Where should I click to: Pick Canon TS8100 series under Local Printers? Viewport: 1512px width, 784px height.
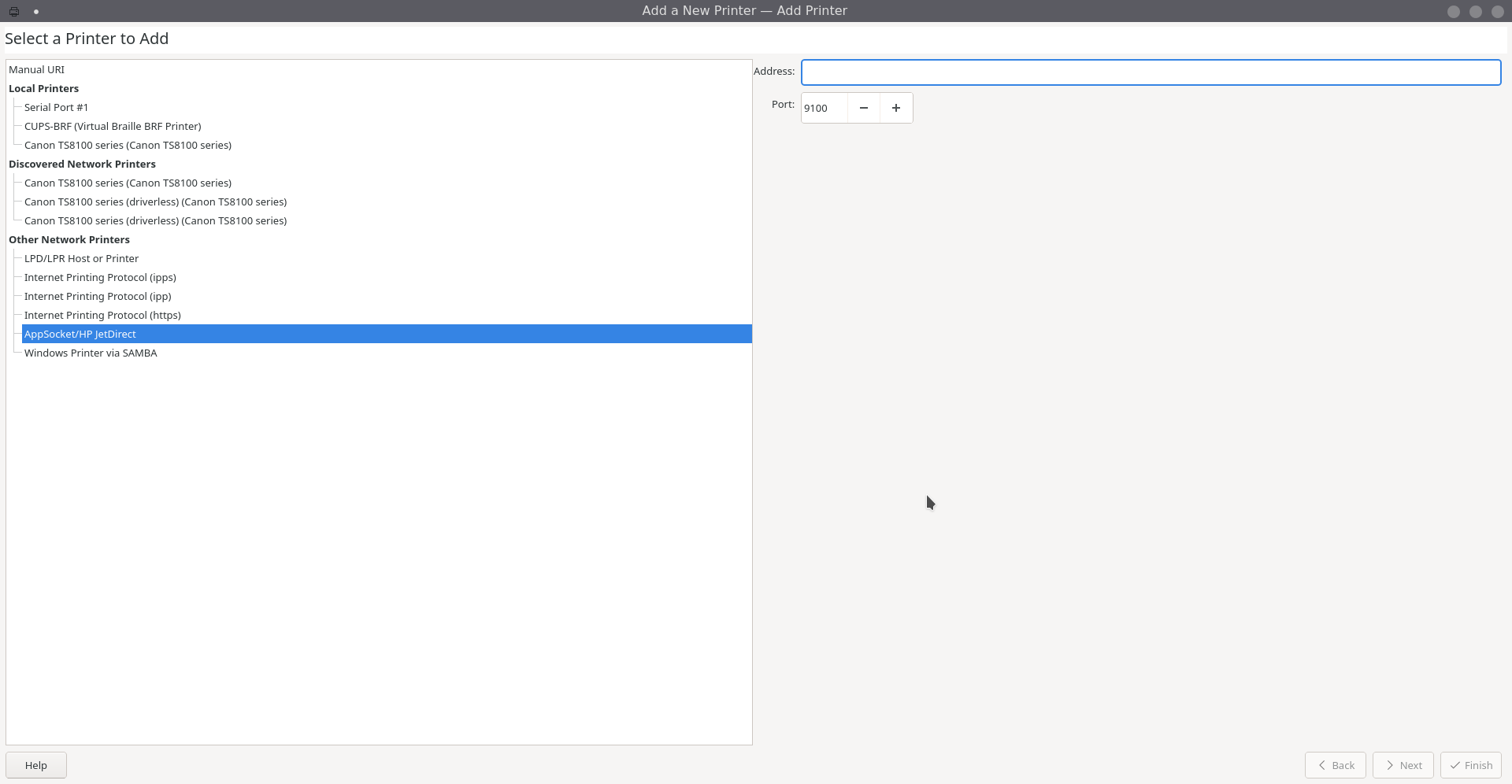387,145
